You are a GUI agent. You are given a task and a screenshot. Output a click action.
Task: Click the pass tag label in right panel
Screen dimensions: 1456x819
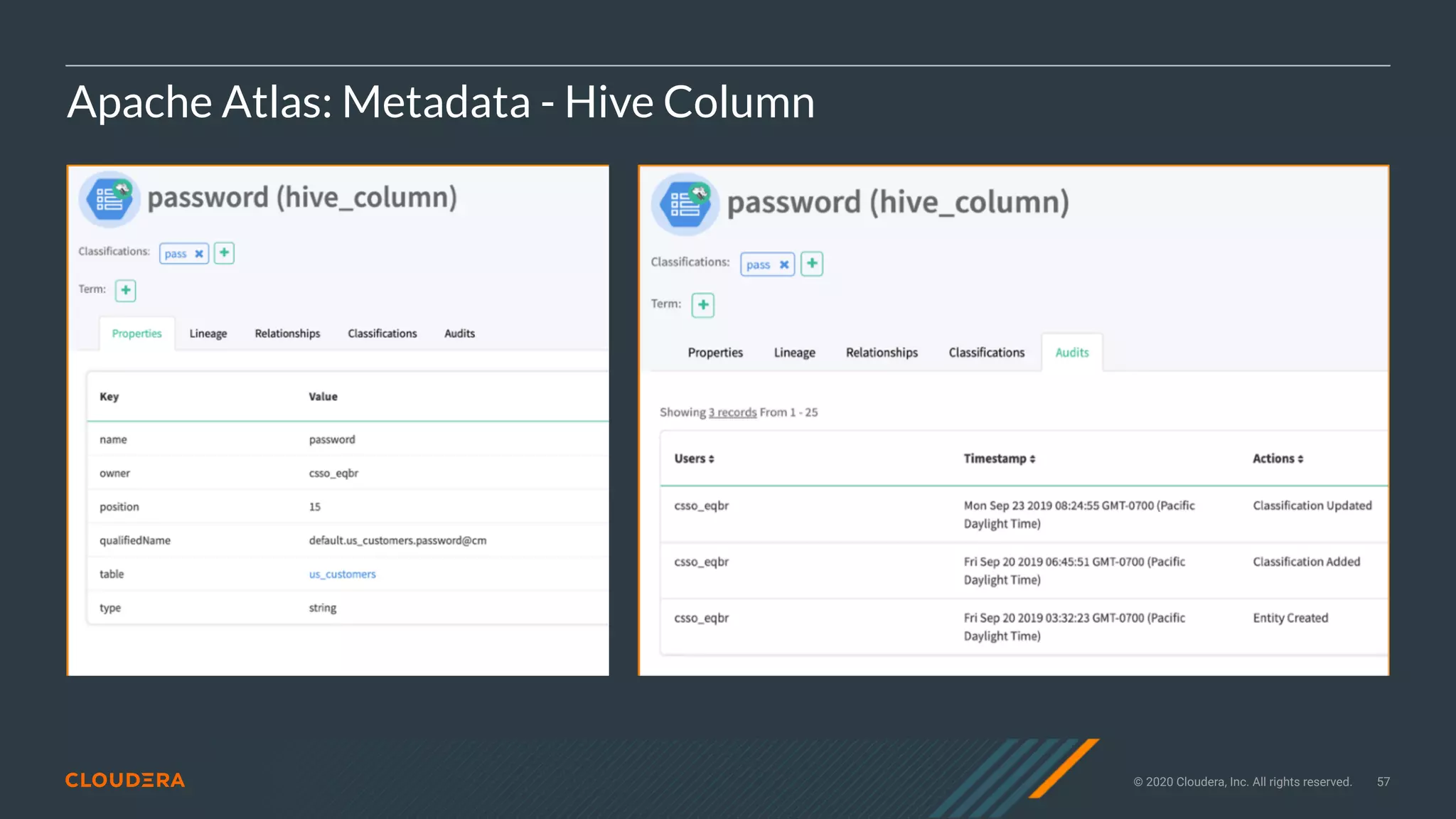(758, 264)
